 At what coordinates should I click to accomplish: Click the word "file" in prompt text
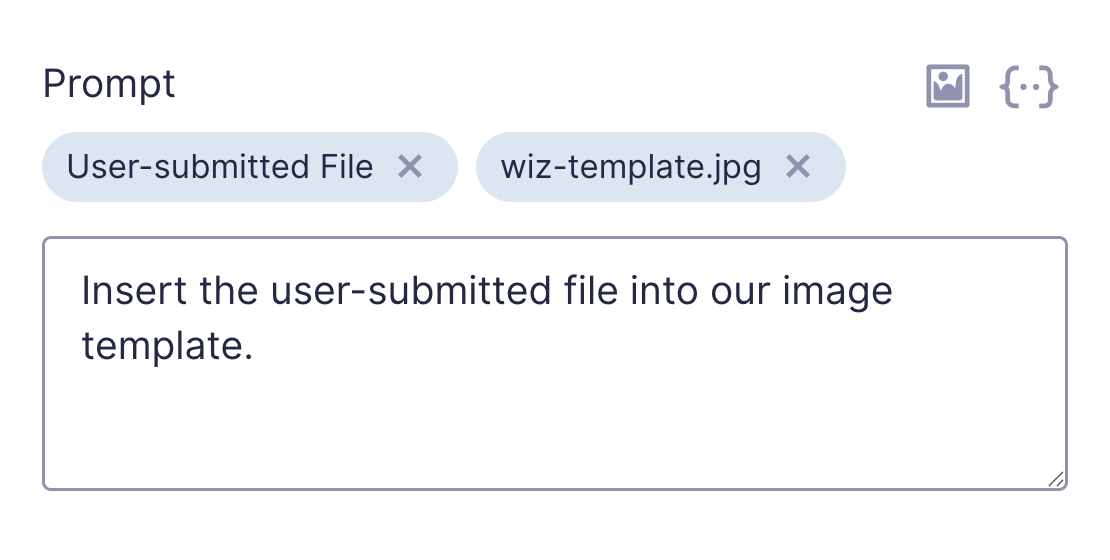(591, 291)
